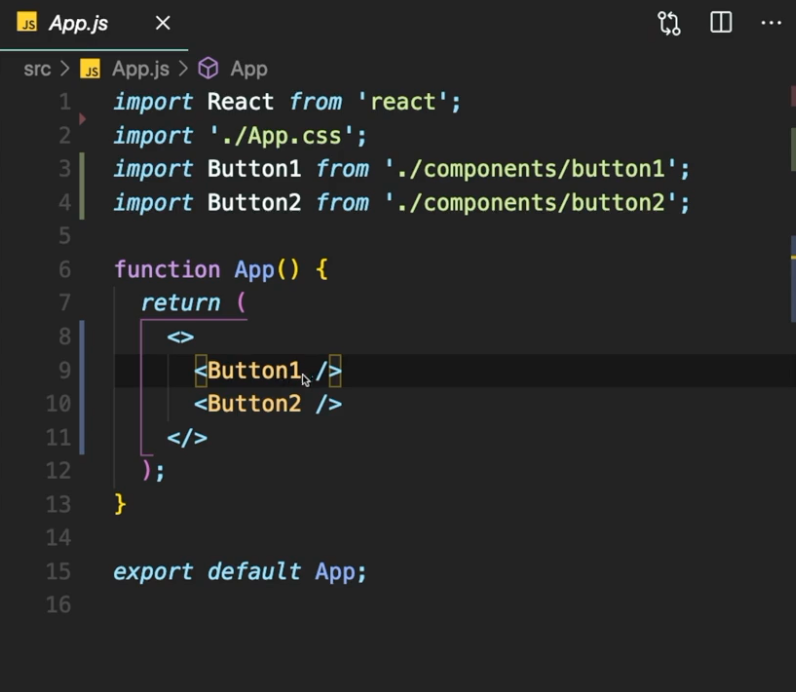This screenshot has height=692, width=796.
Task: Click App function name on line 6
Action: 254,270
